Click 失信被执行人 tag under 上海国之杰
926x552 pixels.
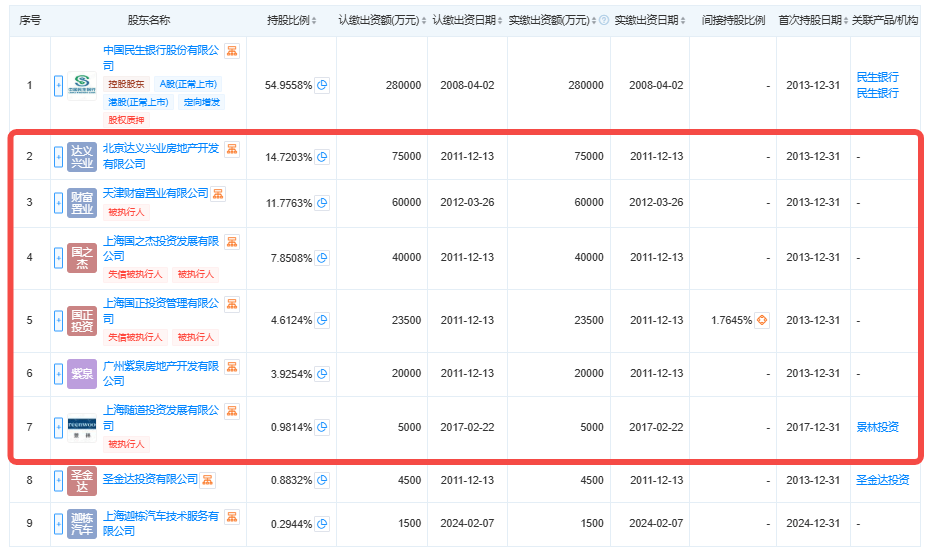tap(133, 274)
